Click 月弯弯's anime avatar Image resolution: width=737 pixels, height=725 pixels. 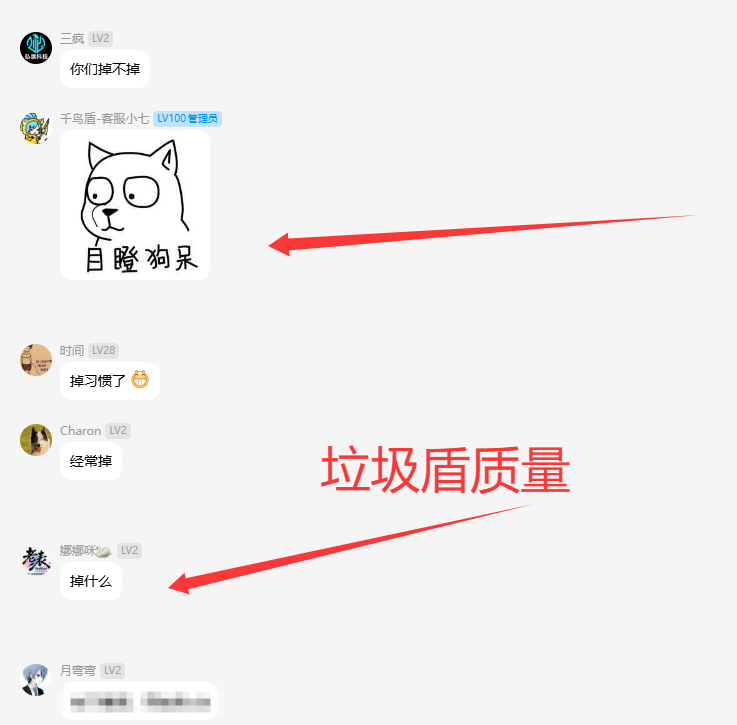click(x=36, y=680)
